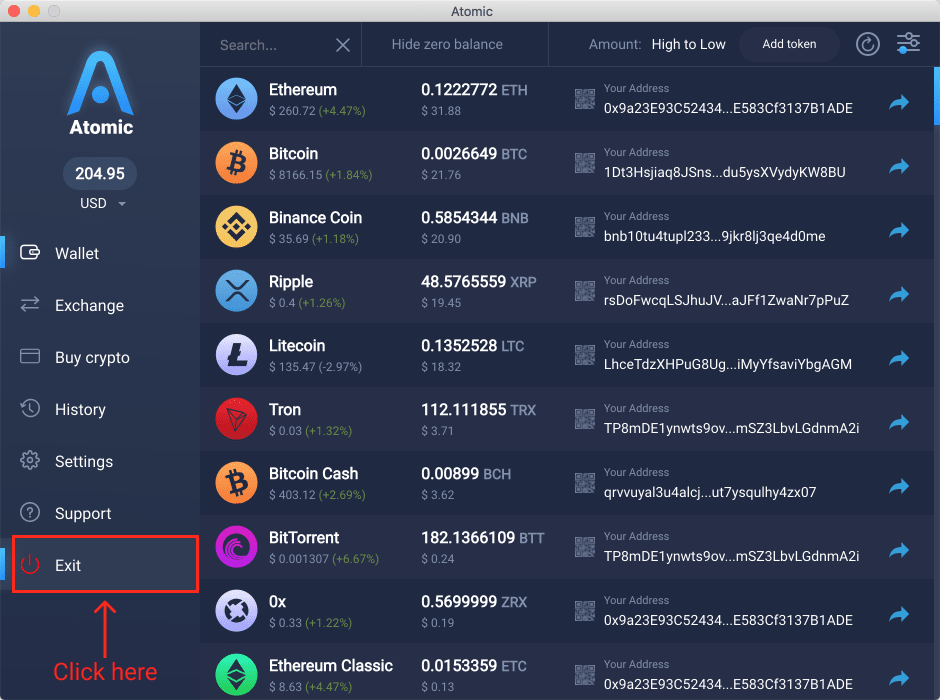940x700 pixels.
Task: Show the QR code for Ethereum address
Action: coord(585,99)
